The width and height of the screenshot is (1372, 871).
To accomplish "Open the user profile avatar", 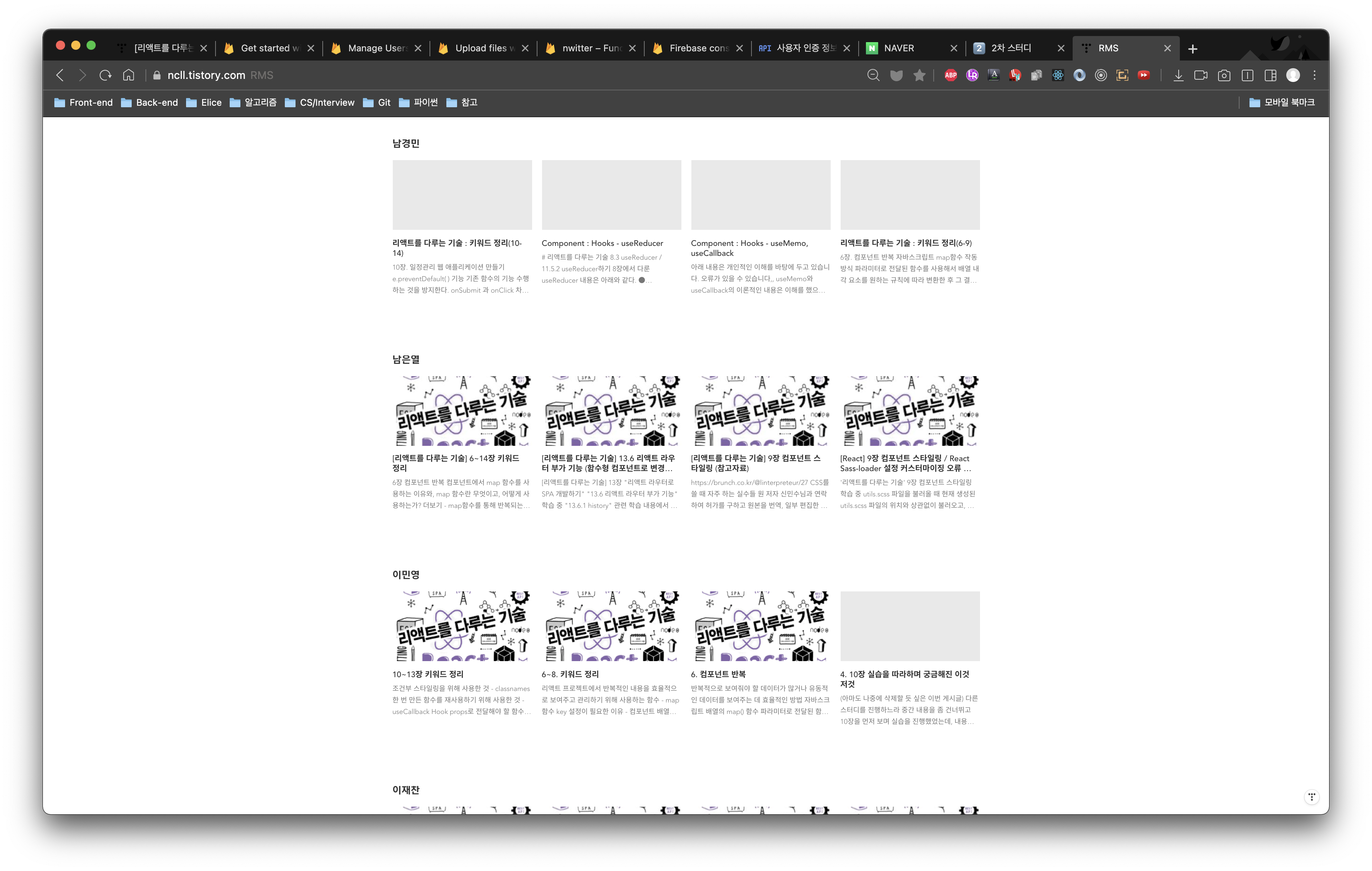I will pos(1294,75).
